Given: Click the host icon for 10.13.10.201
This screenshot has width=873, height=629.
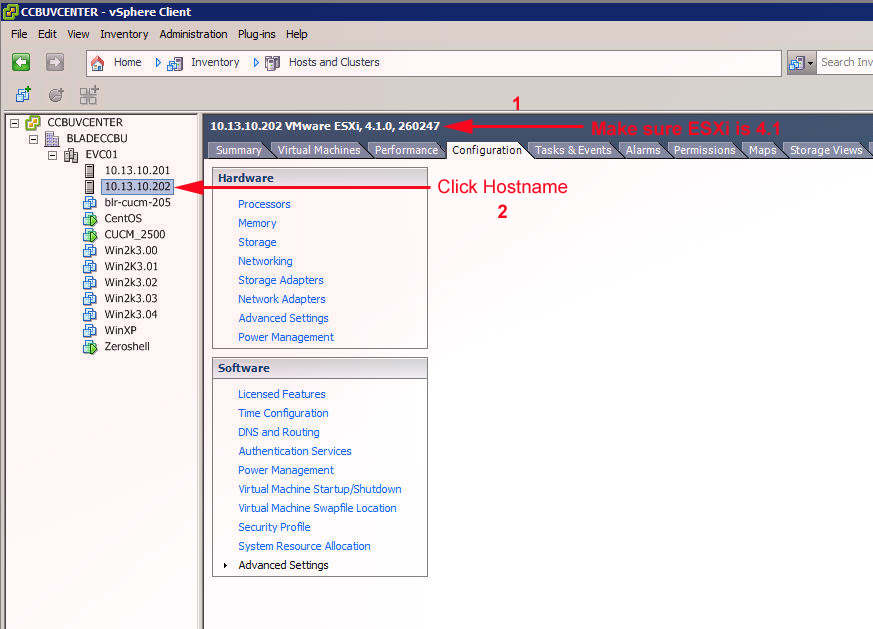Looking at the screenshot, I should pos(89,170).
